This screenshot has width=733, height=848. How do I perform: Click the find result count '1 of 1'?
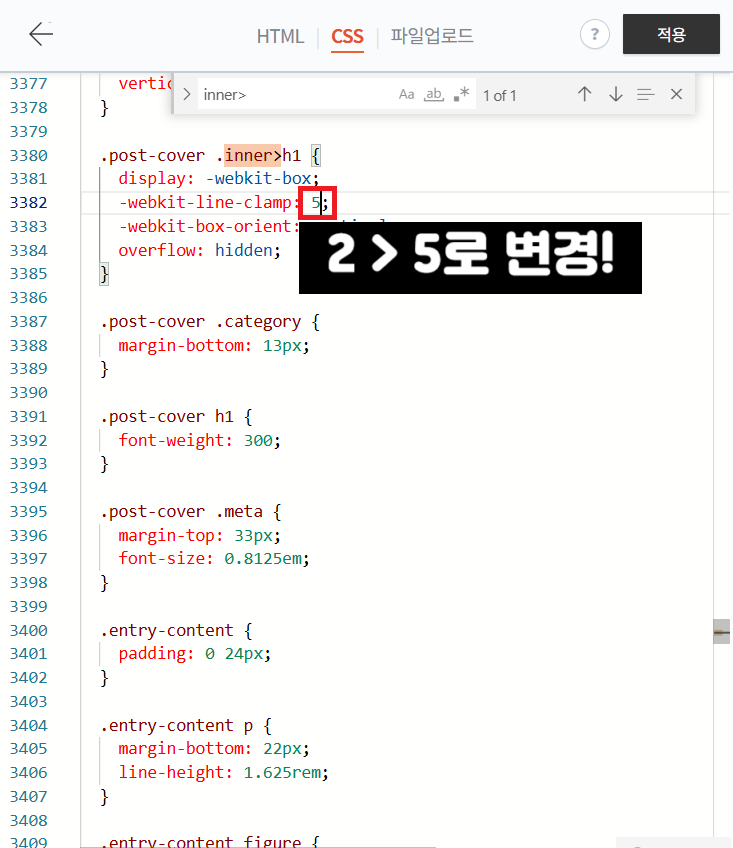pyautogui.click(x=499, y=96)
